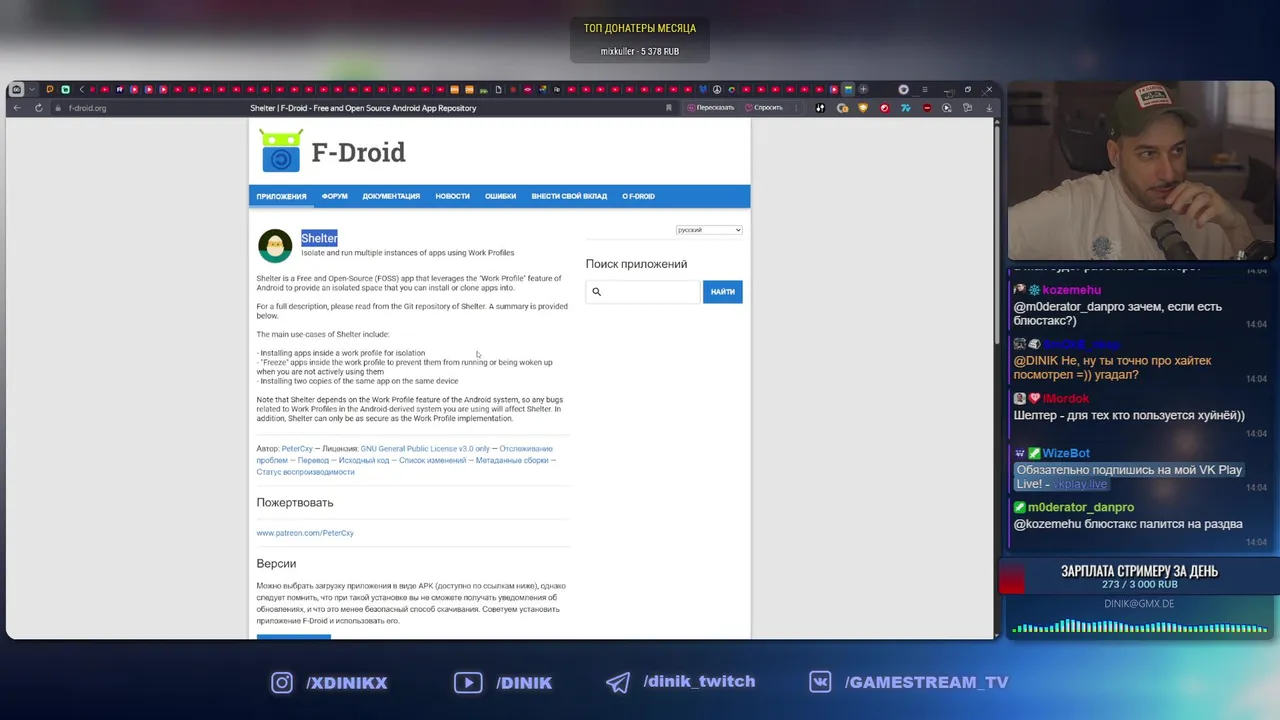1280x720 pixels.
Task: Click the Пересказать button in address bar
Action: 710,108
